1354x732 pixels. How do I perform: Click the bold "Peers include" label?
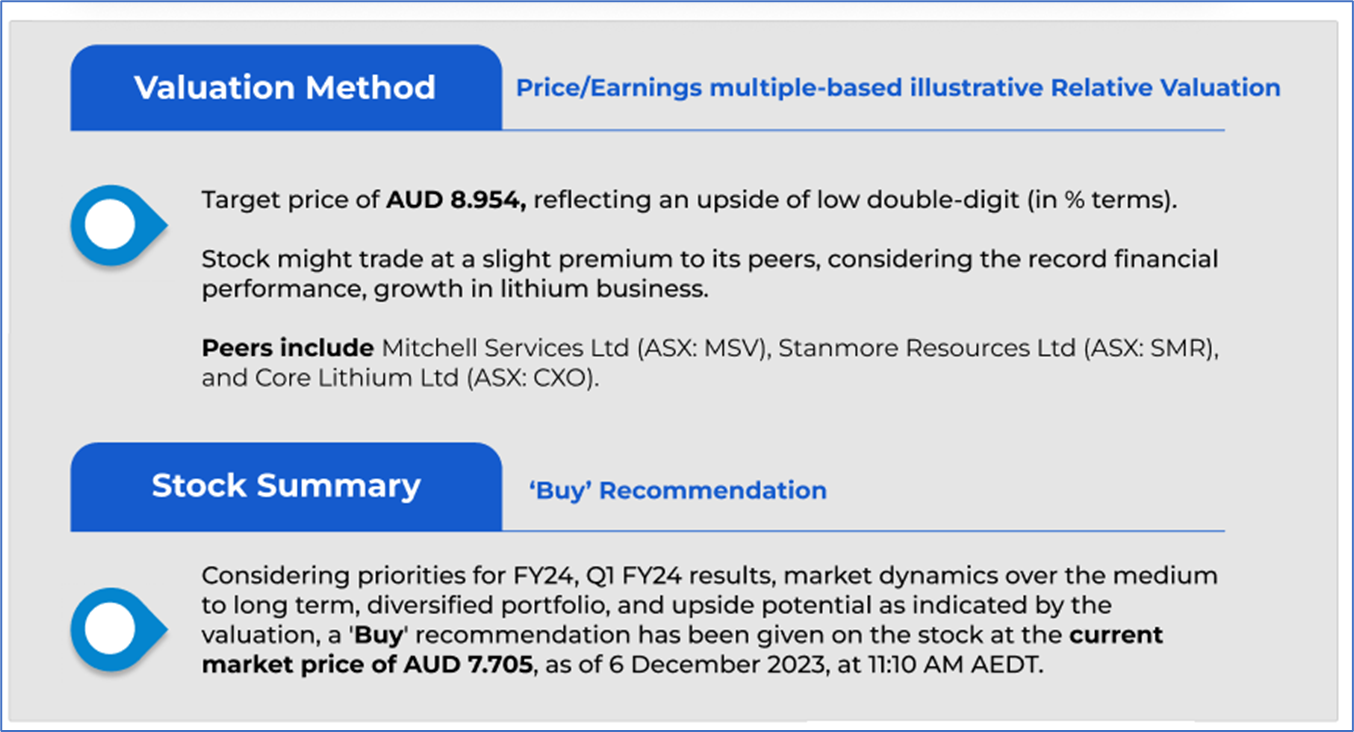(x=286, y=348)
